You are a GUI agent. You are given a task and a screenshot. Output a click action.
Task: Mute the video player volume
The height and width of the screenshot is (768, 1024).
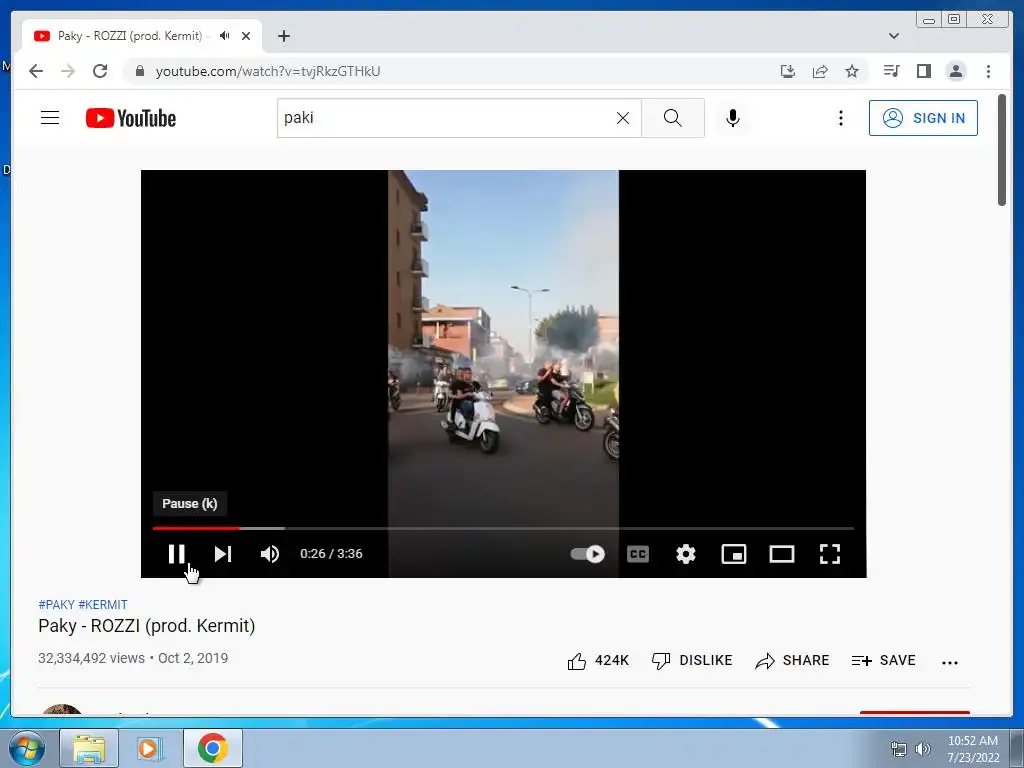[269, 554]
